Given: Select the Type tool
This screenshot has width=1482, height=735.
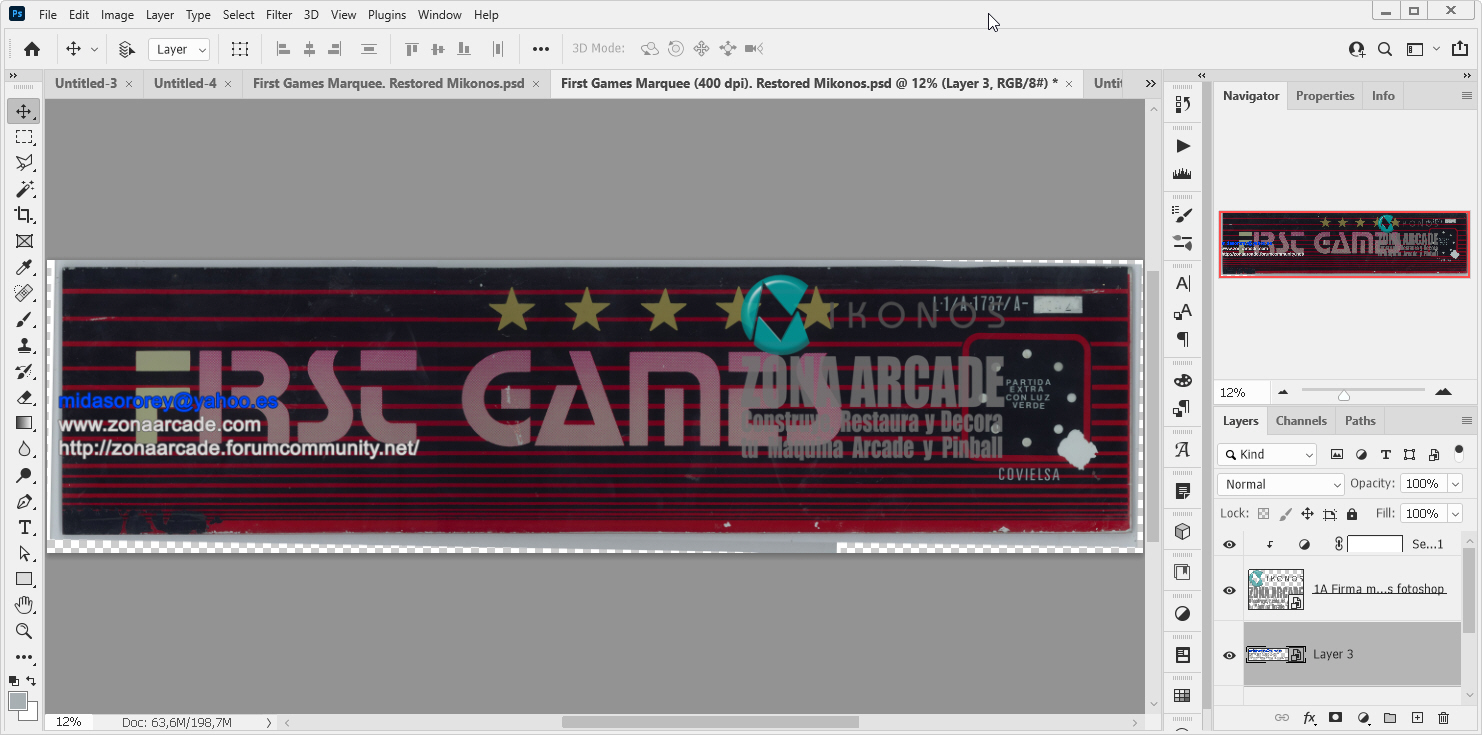Looking at the screenshot, I should [x=24, y=527].
